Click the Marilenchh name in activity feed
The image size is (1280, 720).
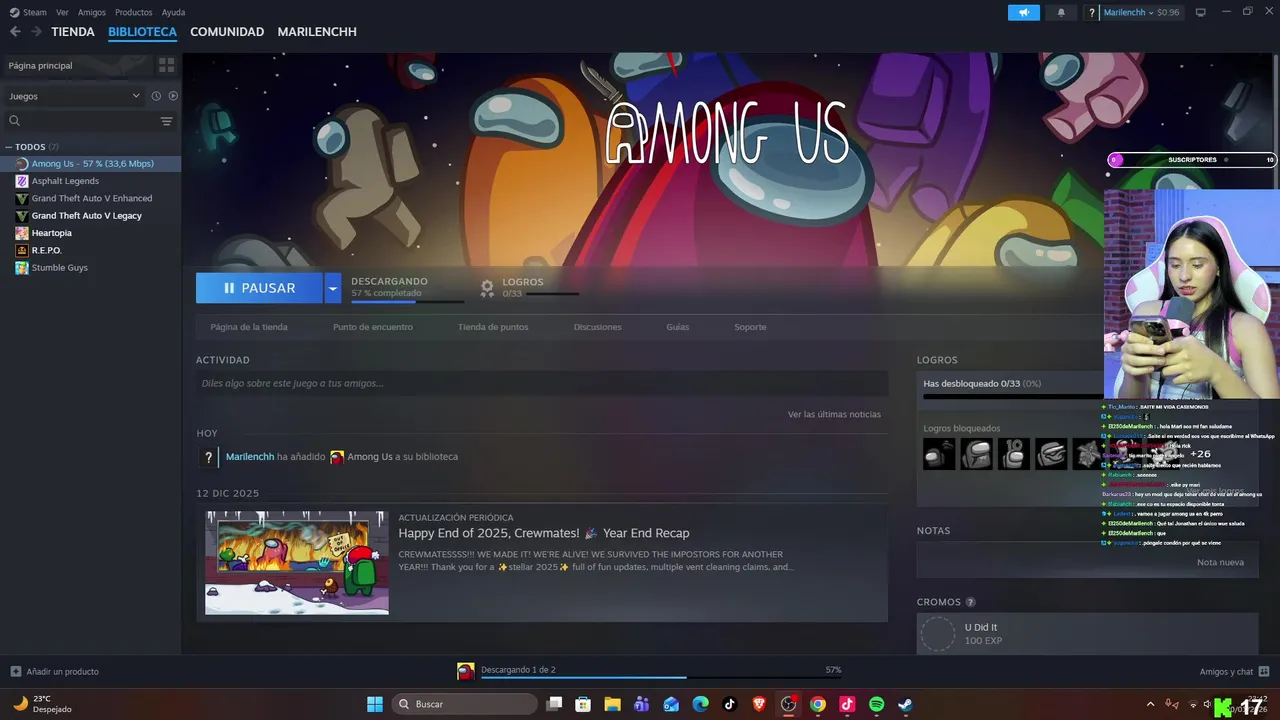click(x=250, y=457)
